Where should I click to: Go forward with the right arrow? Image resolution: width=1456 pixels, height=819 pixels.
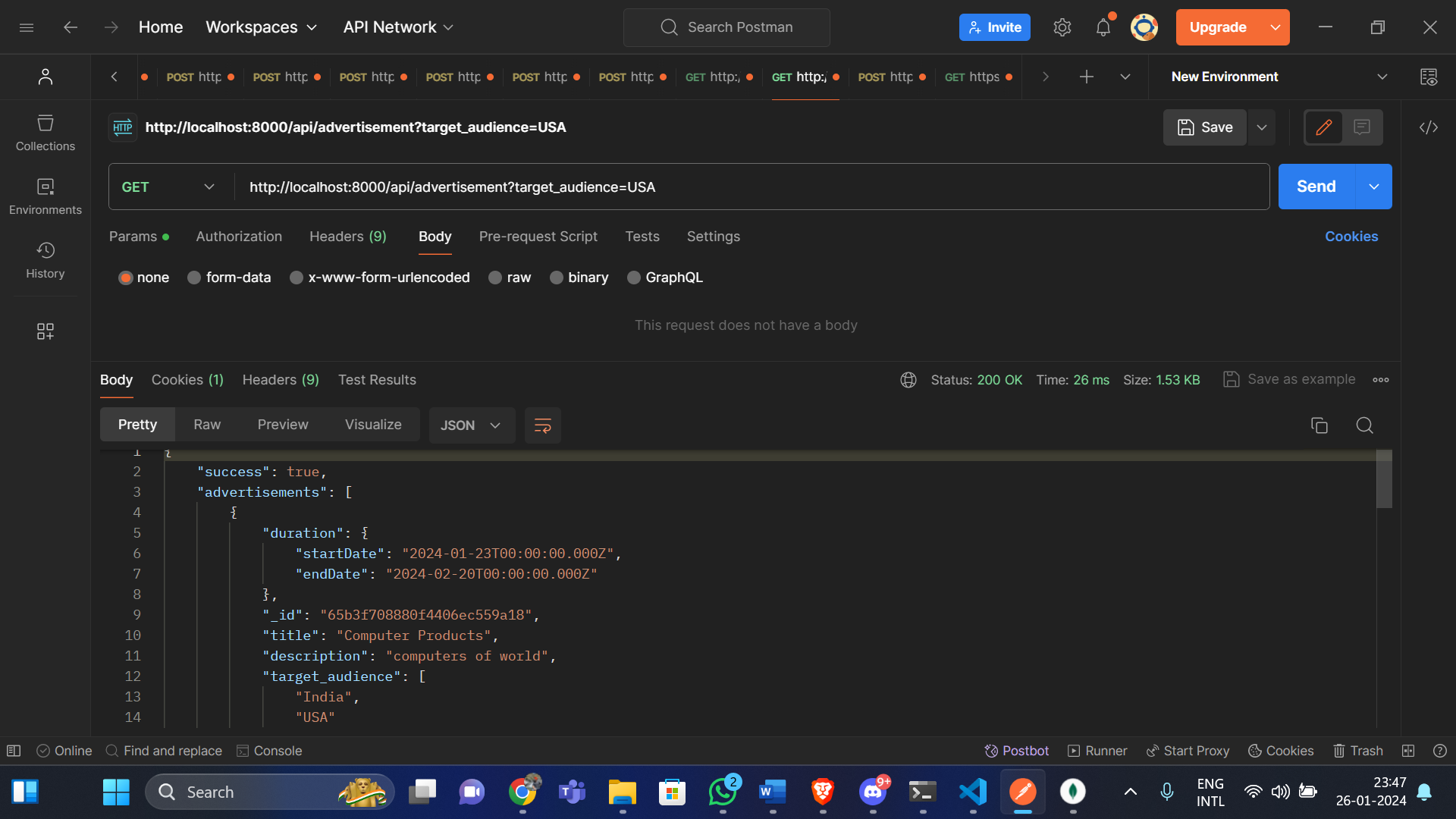pos(111,27)
